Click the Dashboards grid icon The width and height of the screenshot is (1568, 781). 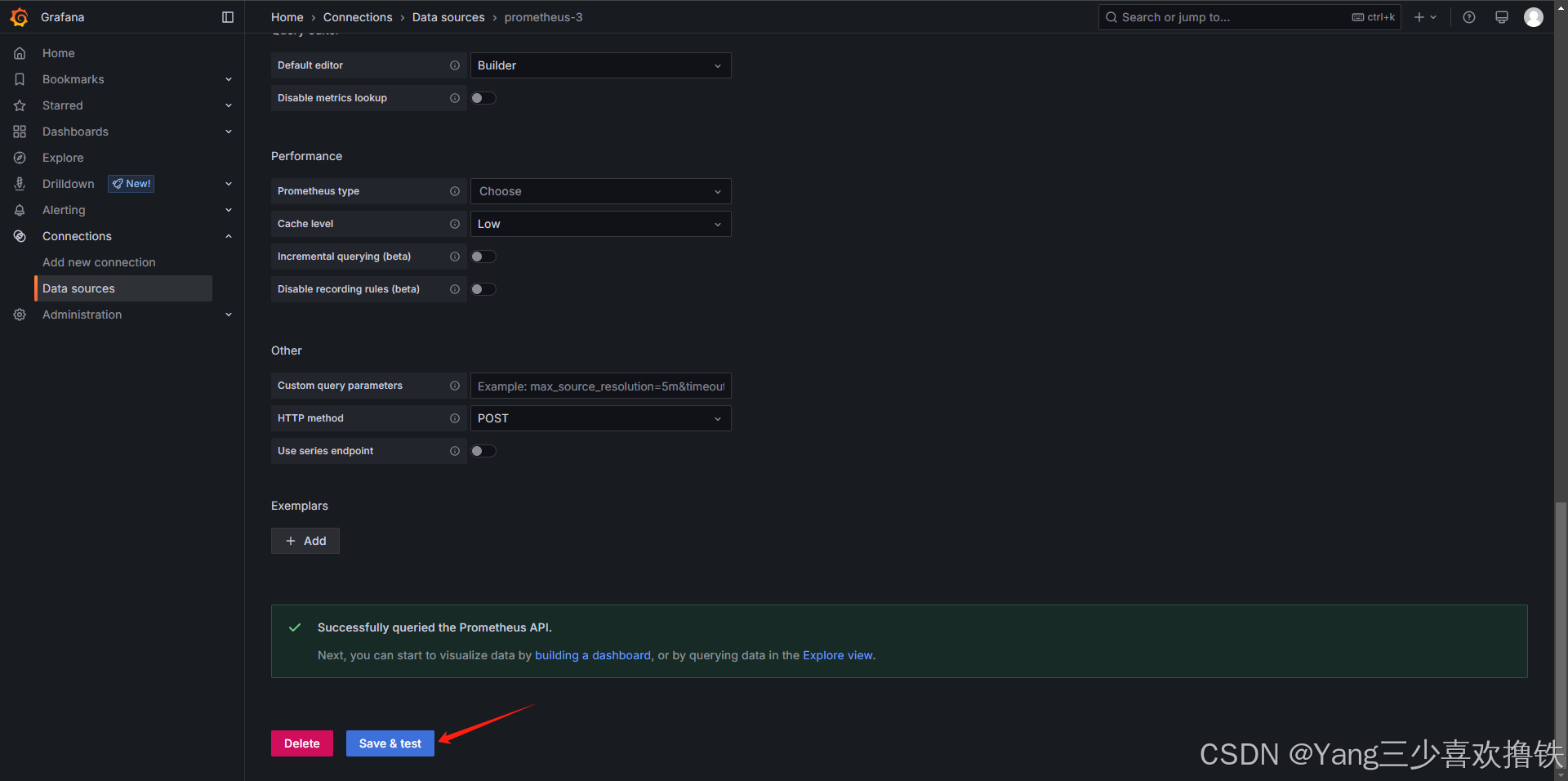click(20, 132)
